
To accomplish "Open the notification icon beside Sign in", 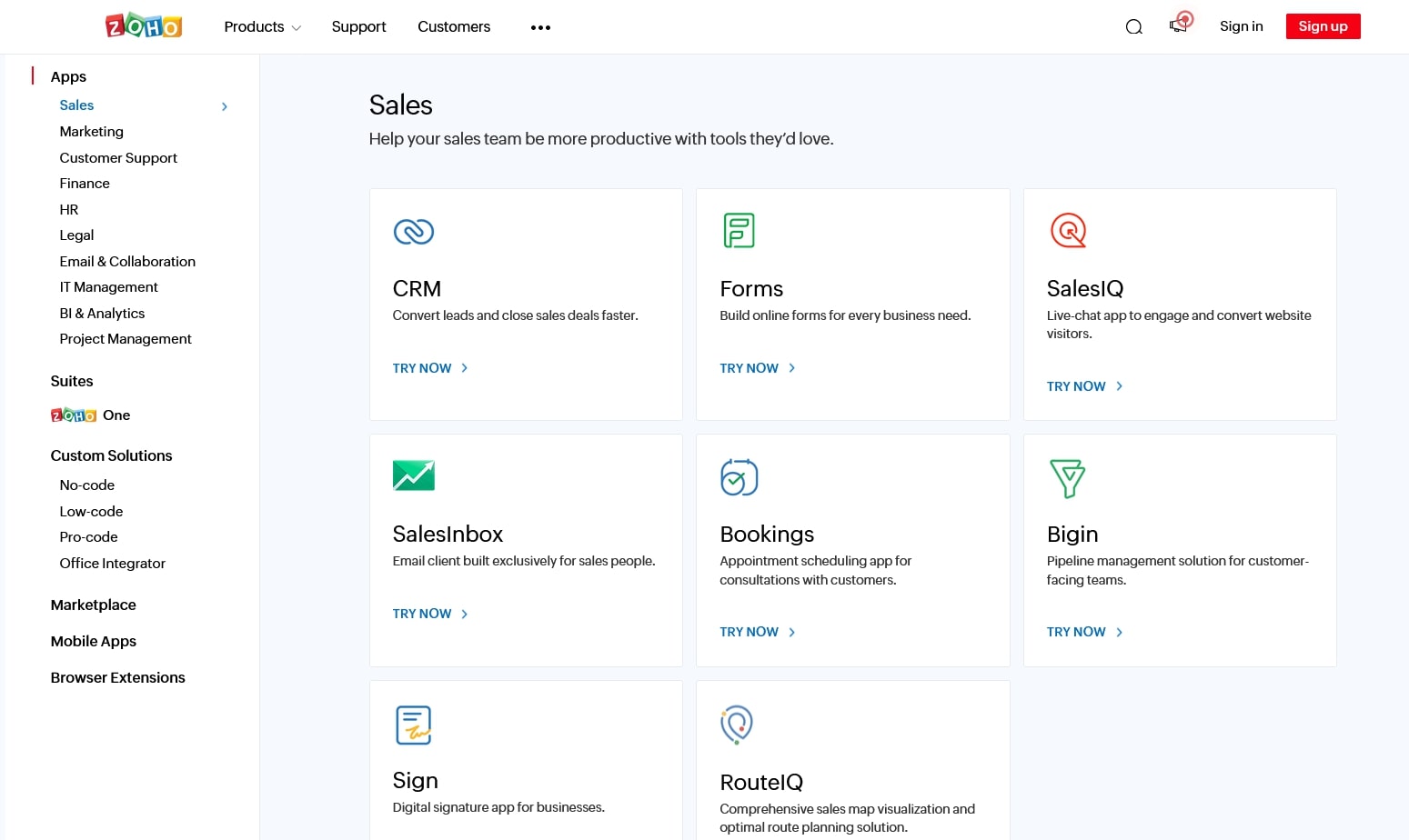I will [1180, 25].
